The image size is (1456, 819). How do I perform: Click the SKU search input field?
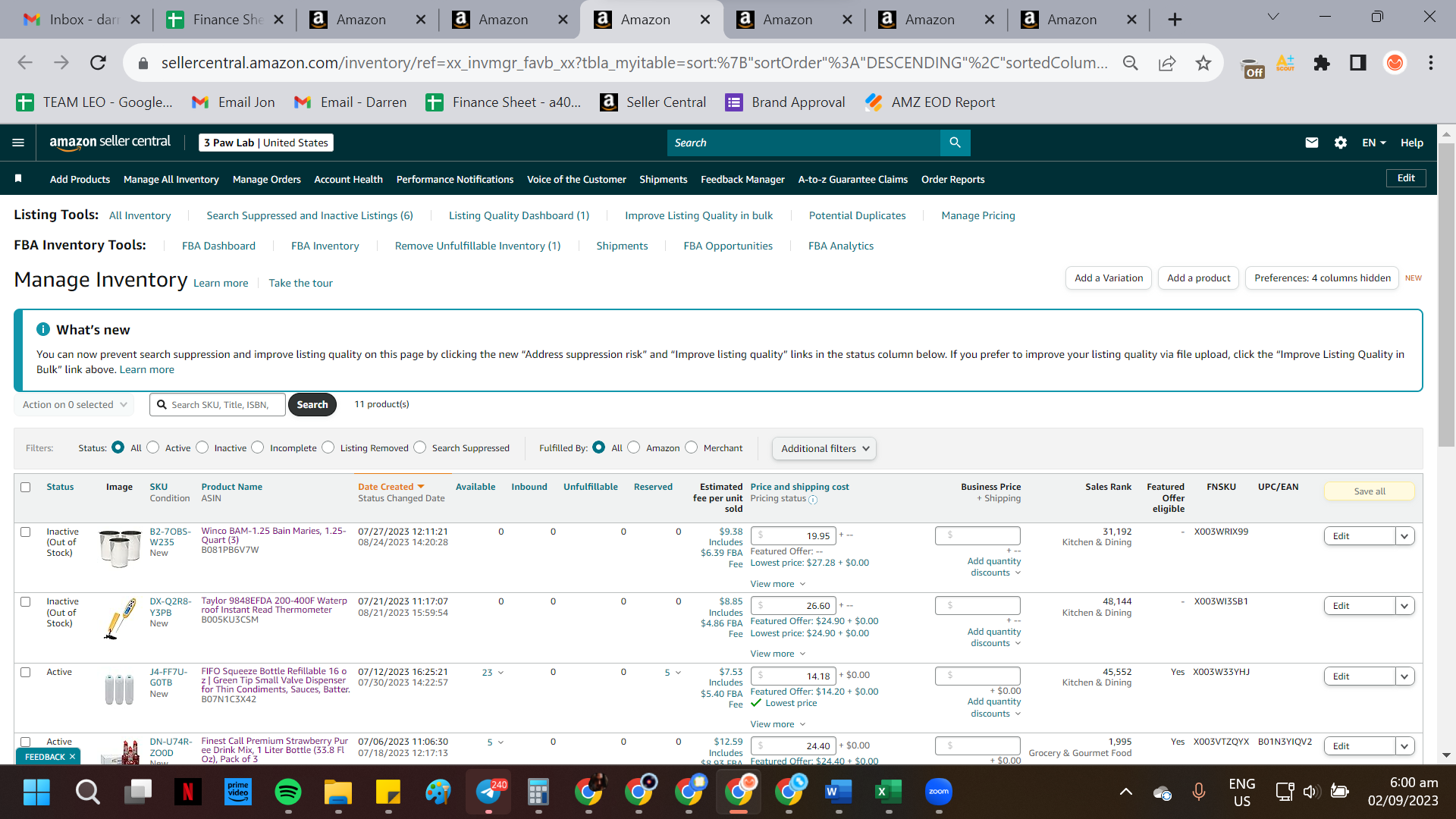[218, 405]
